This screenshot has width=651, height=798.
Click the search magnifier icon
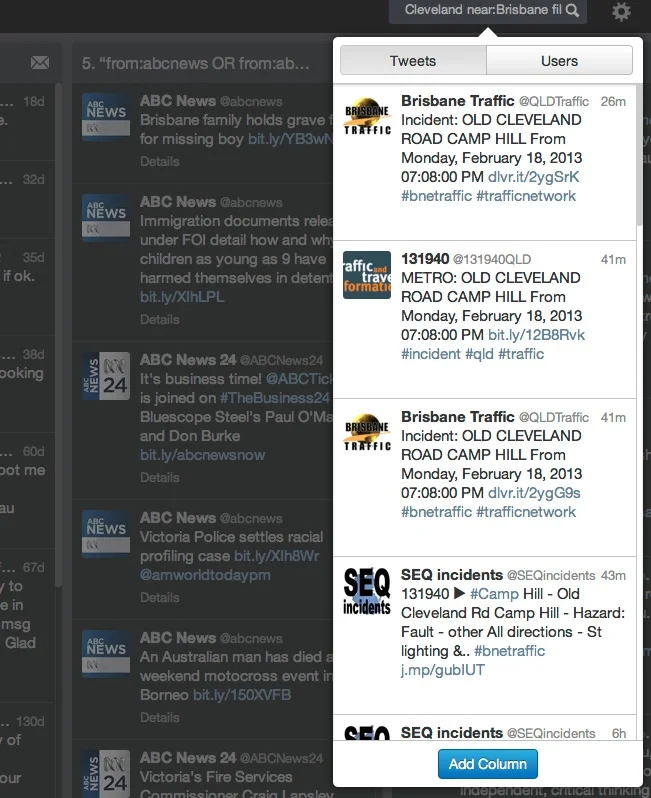[x=572, y=11]
